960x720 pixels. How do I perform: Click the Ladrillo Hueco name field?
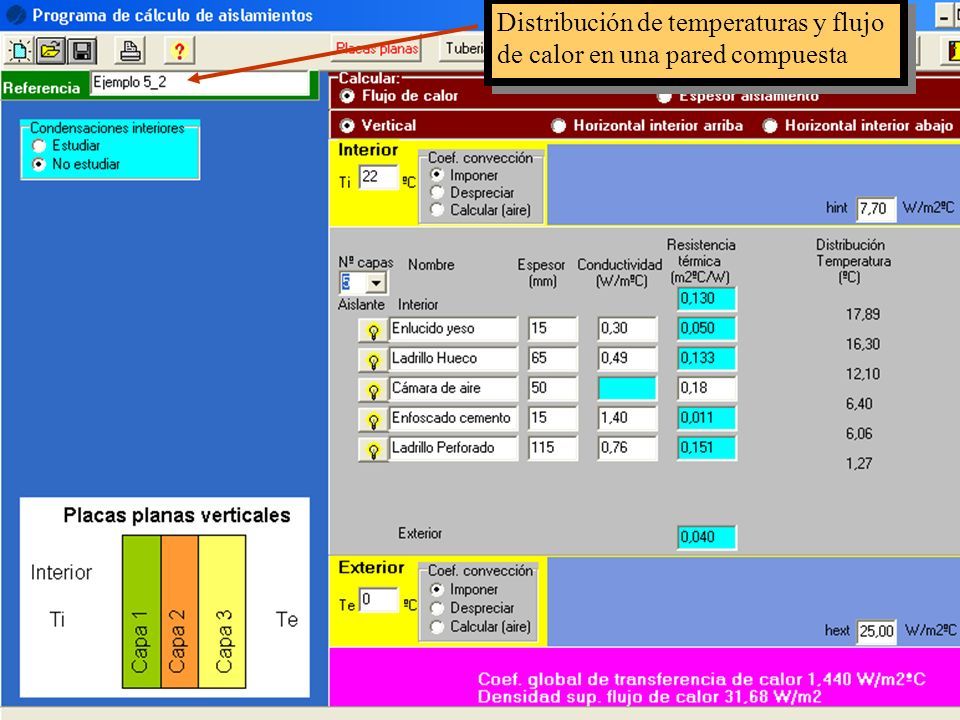pos(453,359)
